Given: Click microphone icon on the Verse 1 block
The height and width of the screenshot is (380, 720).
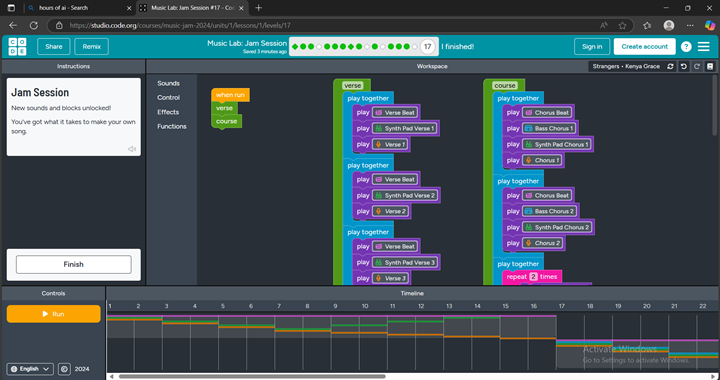Looking at the screenshot, I should pyautogui.click(x=379, y=145).
